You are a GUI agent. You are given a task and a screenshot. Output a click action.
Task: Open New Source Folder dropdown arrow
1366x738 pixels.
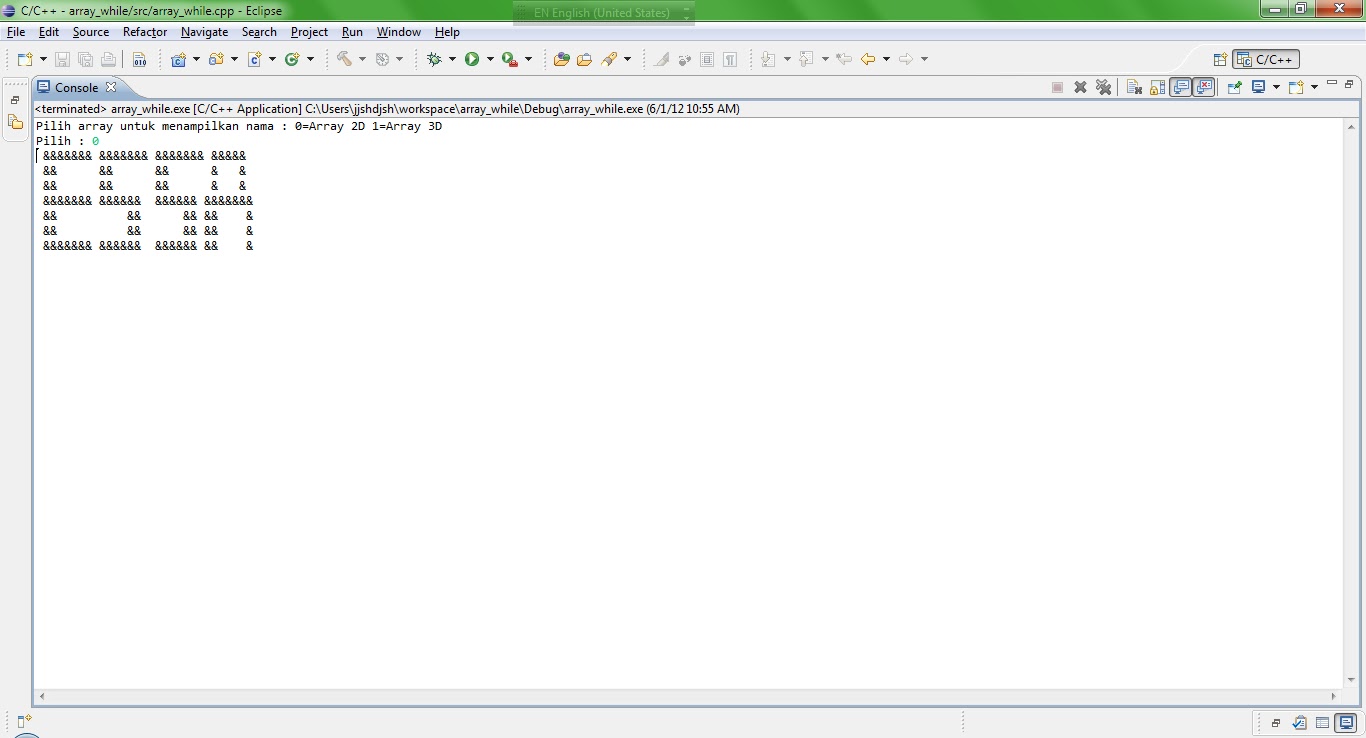click(234, 59)
